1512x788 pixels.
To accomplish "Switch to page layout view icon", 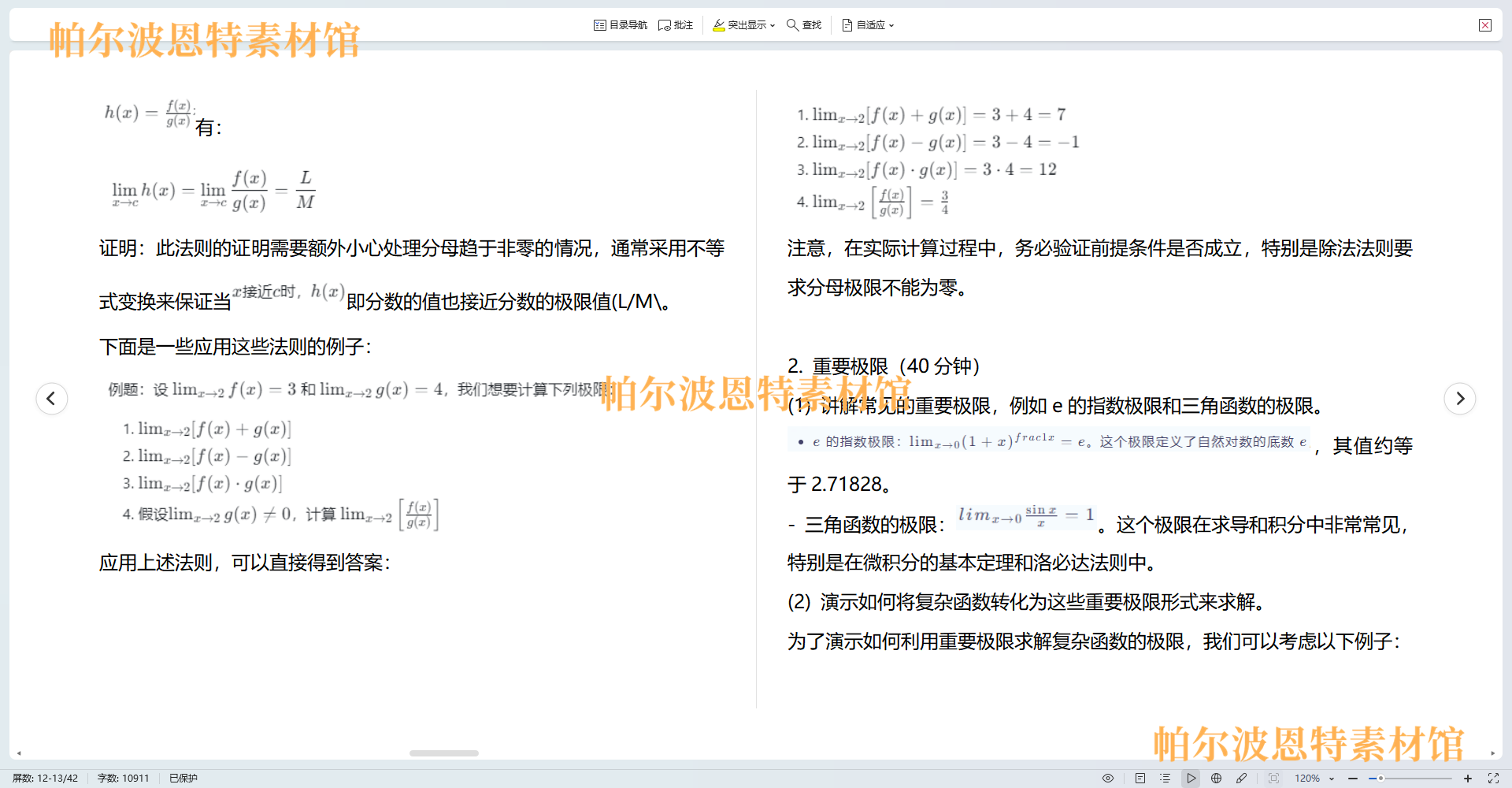I will click(x=1140, y=778).
